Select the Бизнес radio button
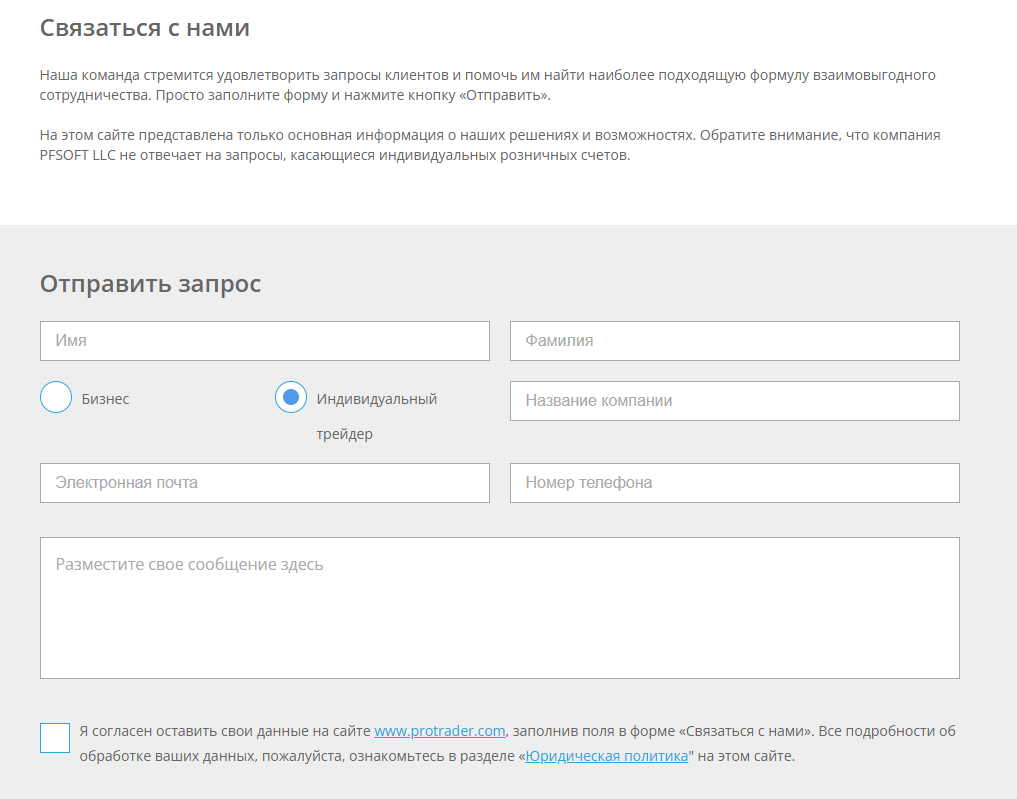This screenshot has width=1017, height=799. click(x=56, y=397)
